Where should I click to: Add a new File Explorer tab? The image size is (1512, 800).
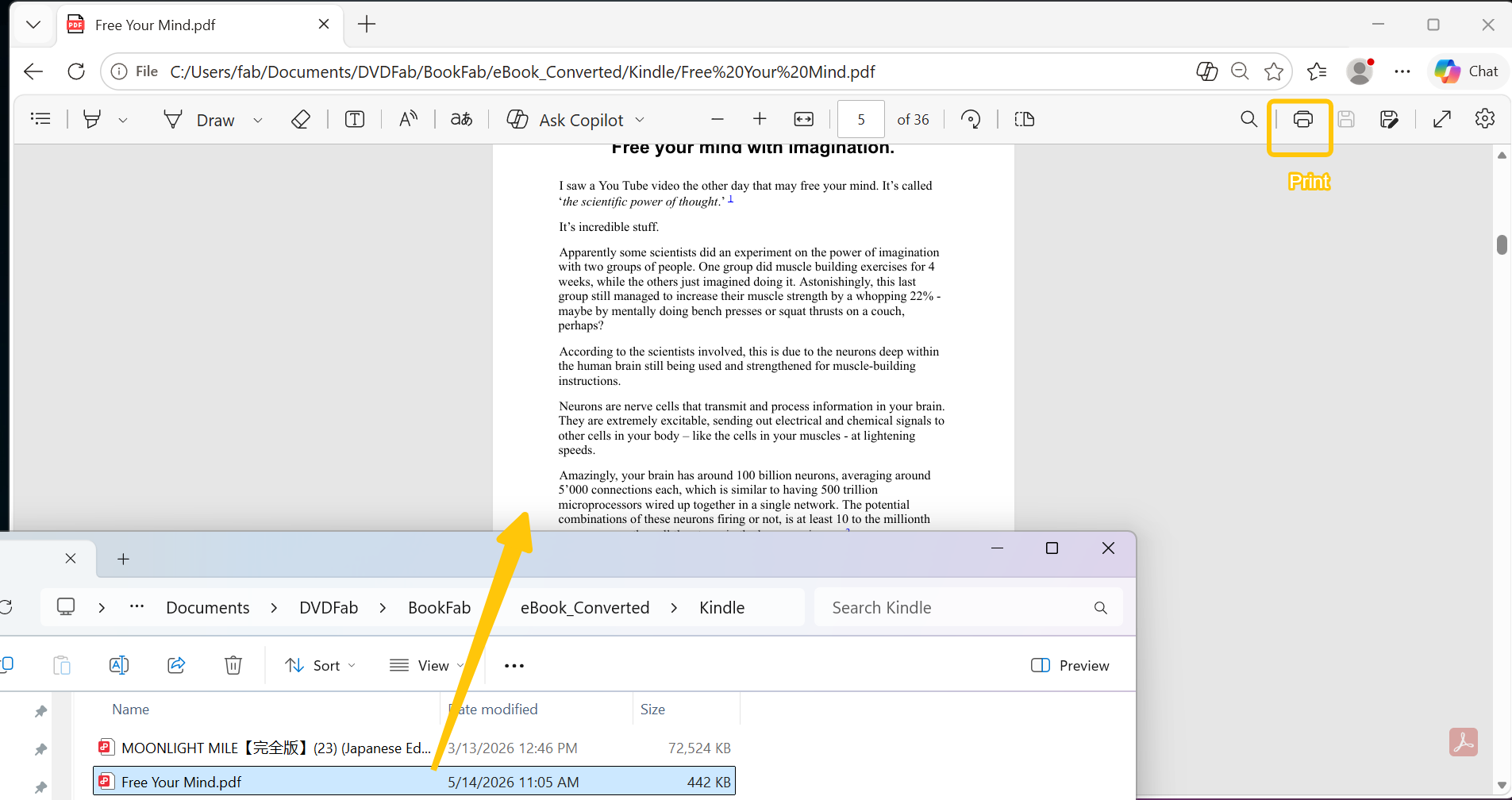[123, 559]
